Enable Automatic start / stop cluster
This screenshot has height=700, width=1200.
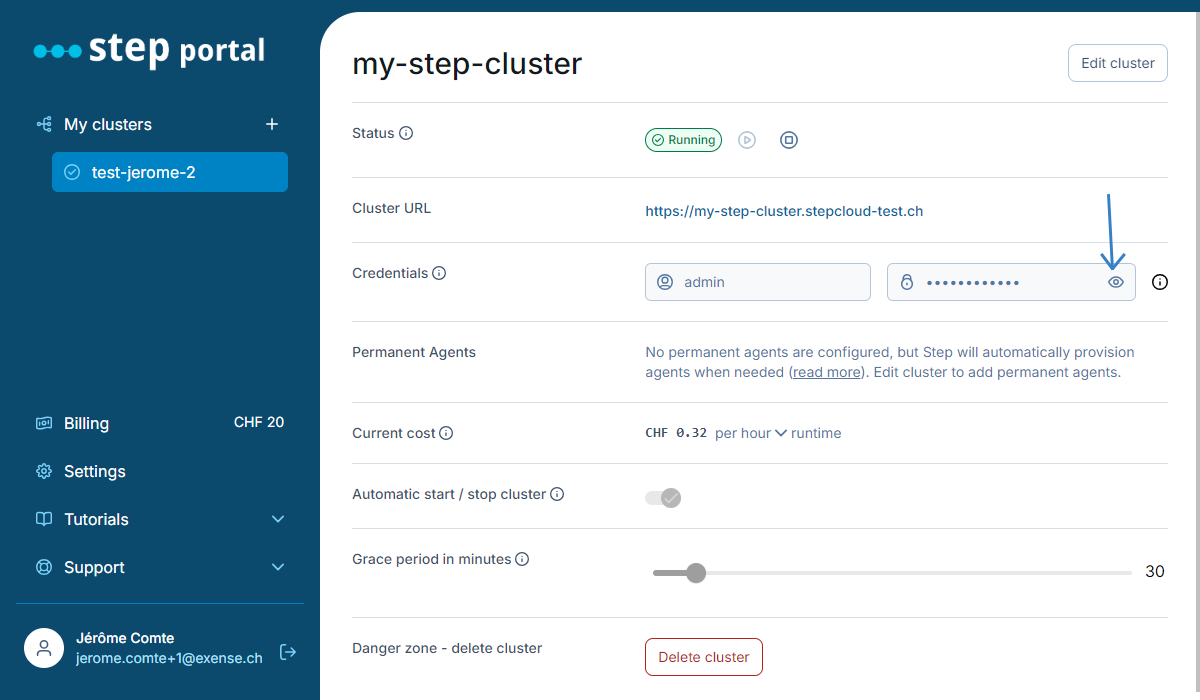662,497
